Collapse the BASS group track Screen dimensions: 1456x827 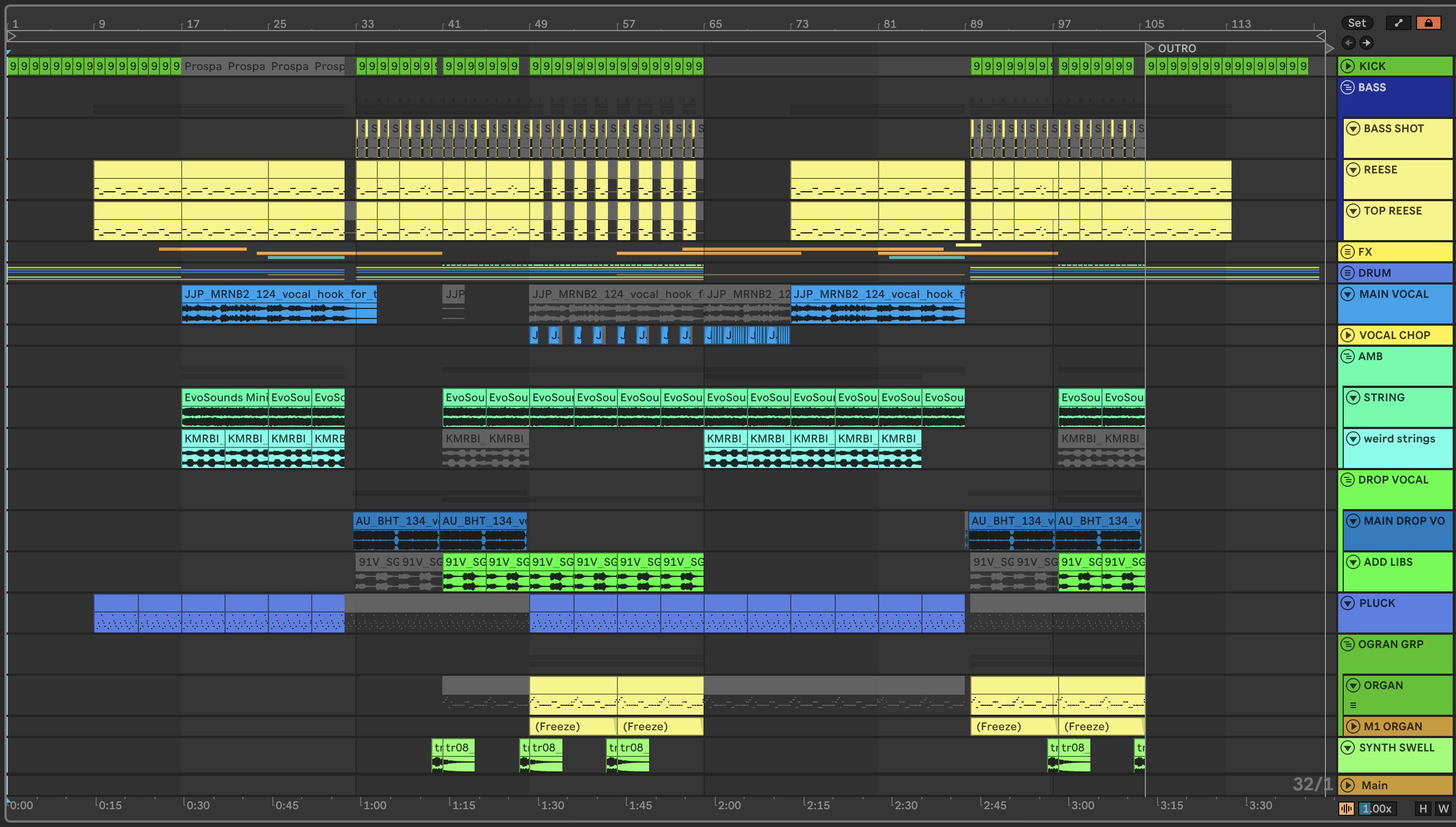[1347, 87]
